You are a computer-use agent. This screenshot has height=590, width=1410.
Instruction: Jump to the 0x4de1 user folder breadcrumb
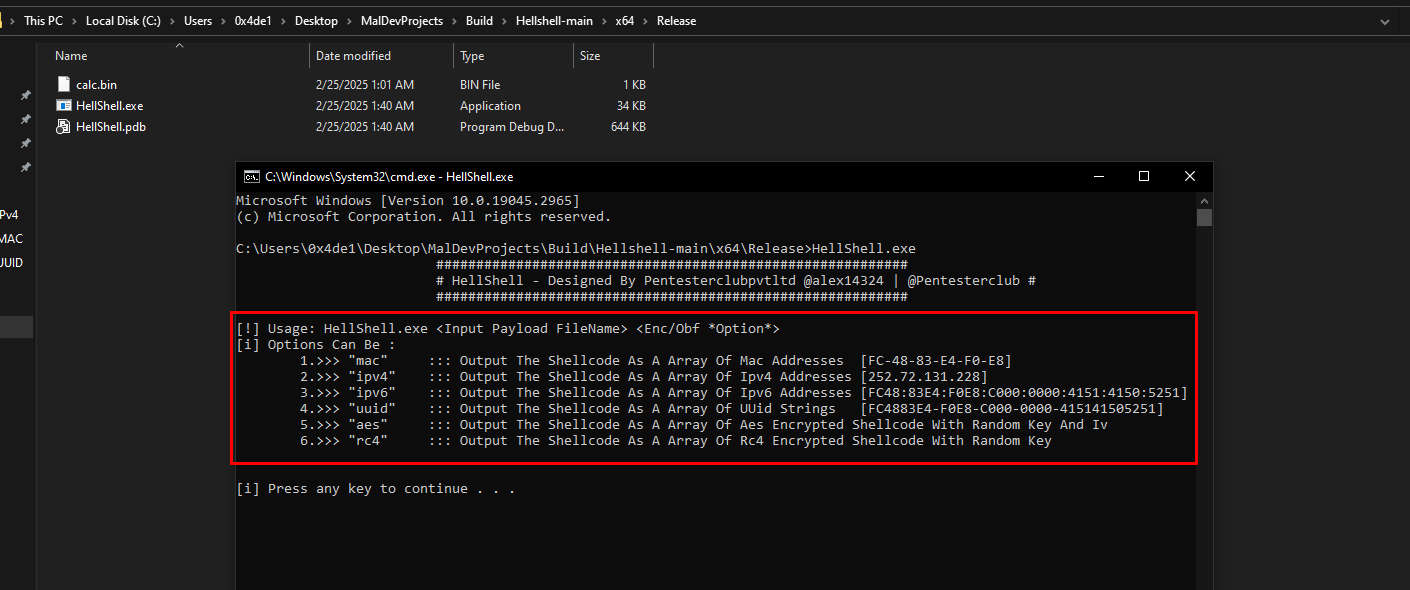(252, 21)
